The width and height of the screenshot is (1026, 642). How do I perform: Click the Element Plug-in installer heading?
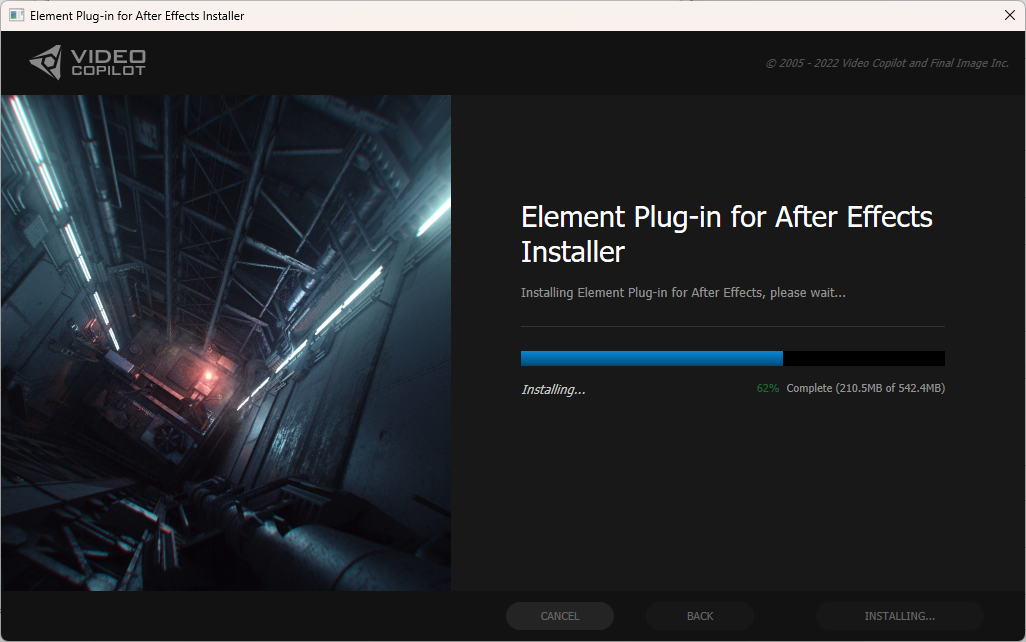(726, 234)
